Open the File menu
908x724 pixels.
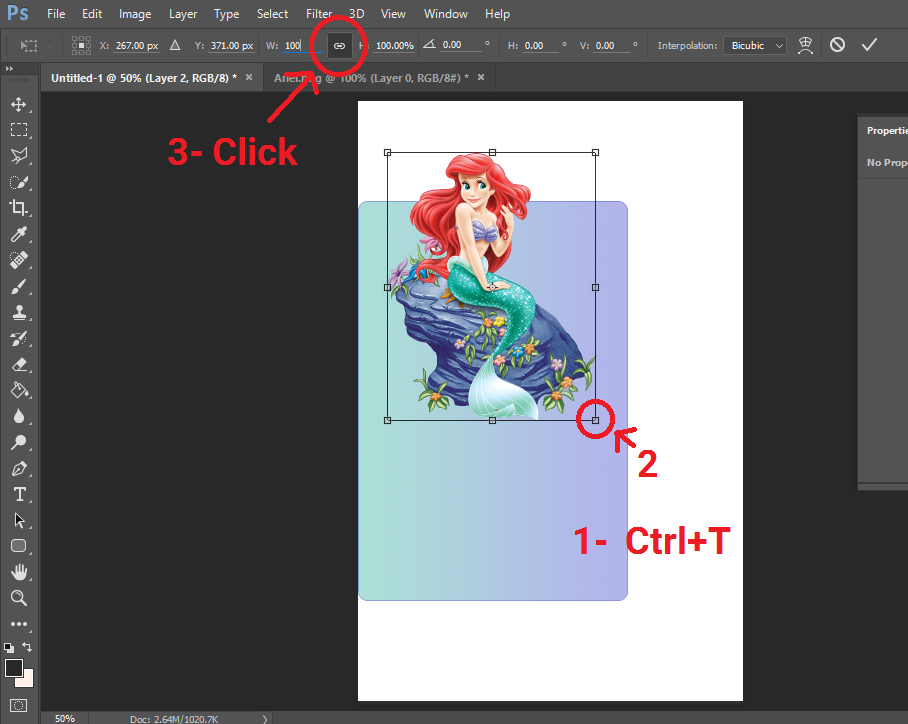click(56, 14)
